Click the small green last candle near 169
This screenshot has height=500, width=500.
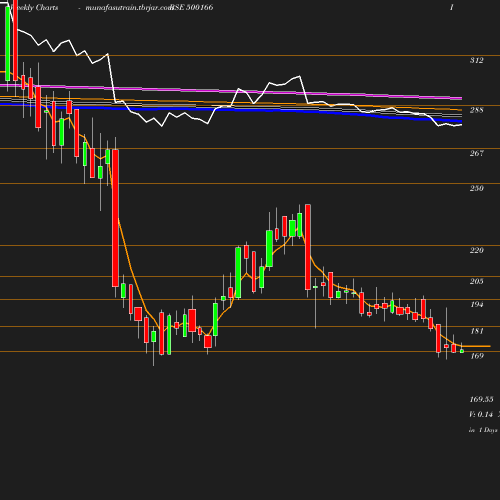(x=462, y=351)
